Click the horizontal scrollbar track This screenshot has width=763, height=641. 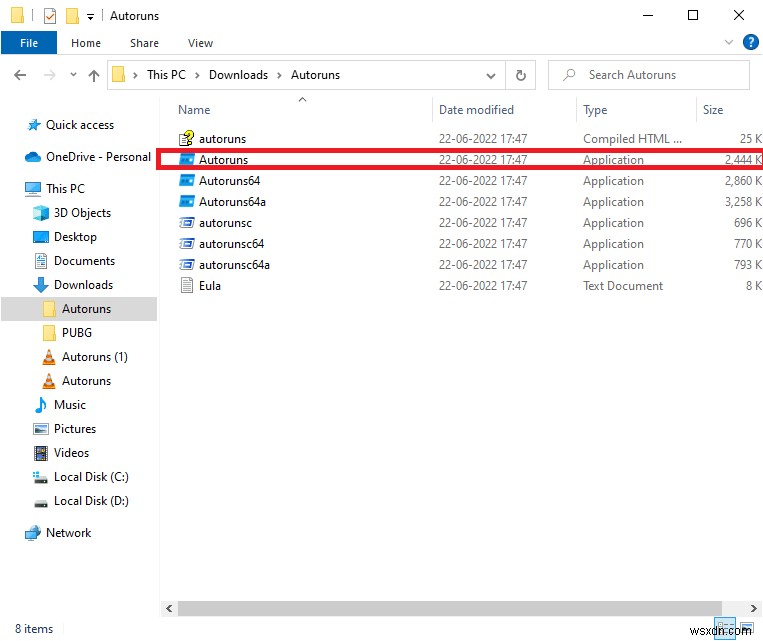pyautogui.click(x=449, y=608)
